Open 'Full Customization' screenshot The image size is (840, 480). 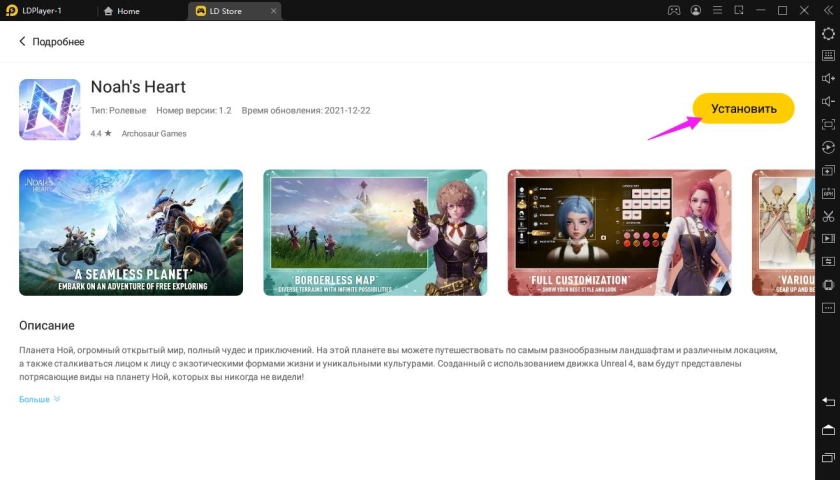click(619, 232)
